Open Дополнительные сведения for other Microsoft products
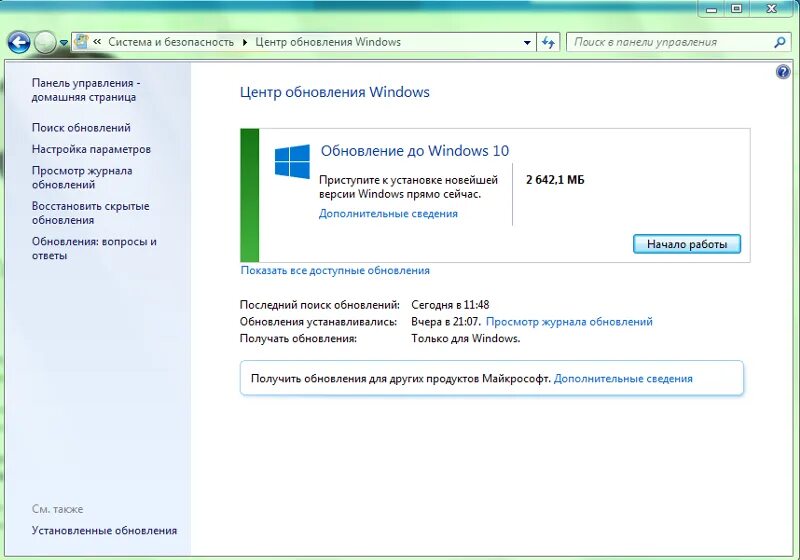The image size is (800, 560). pyautogui.click(x=623, y=378)
